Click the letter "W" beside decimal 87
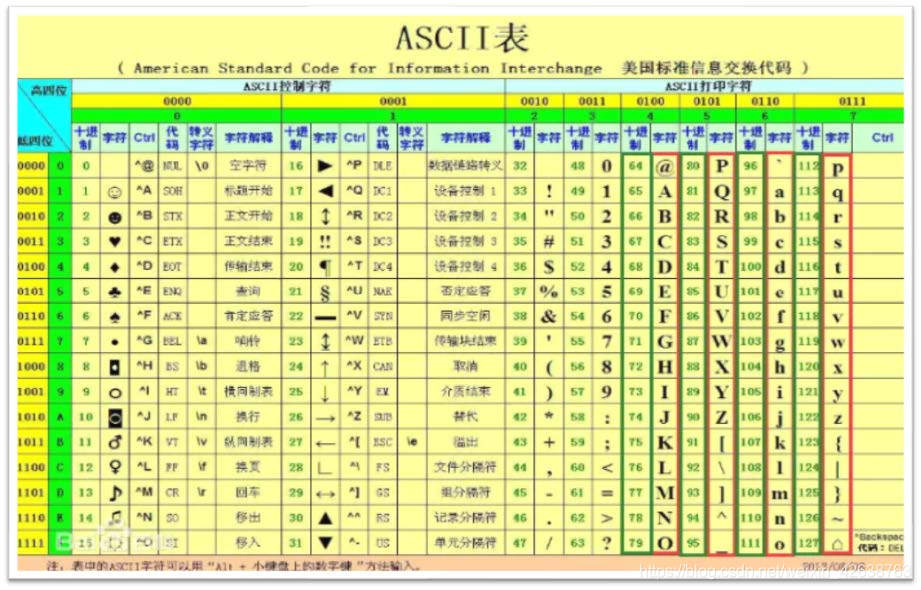921x590 pixels. coord(721,341)
